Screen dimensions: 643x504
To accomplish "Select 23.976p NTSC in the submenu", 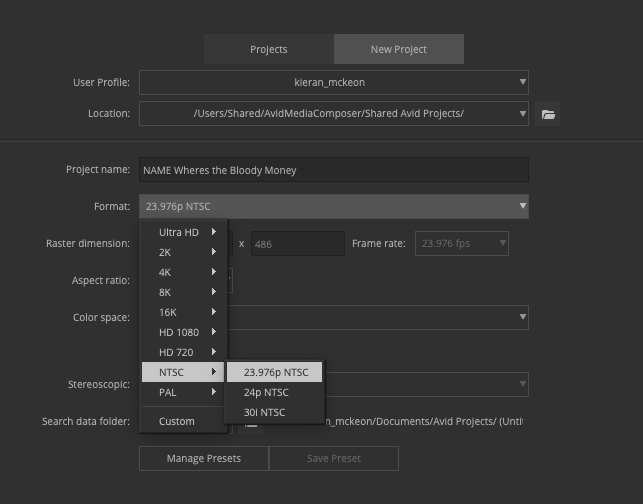I will [x=274, y=372].
